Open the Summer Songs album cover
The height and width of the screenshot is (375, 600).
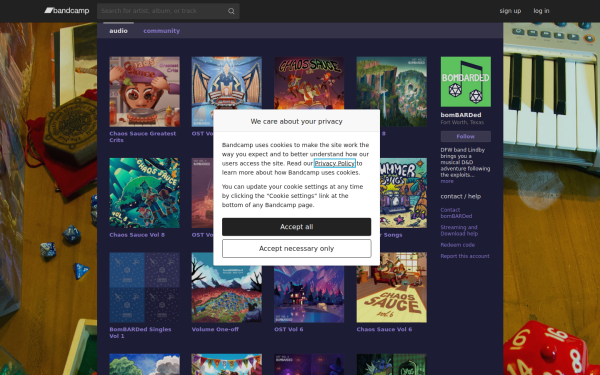coord(403,193)
